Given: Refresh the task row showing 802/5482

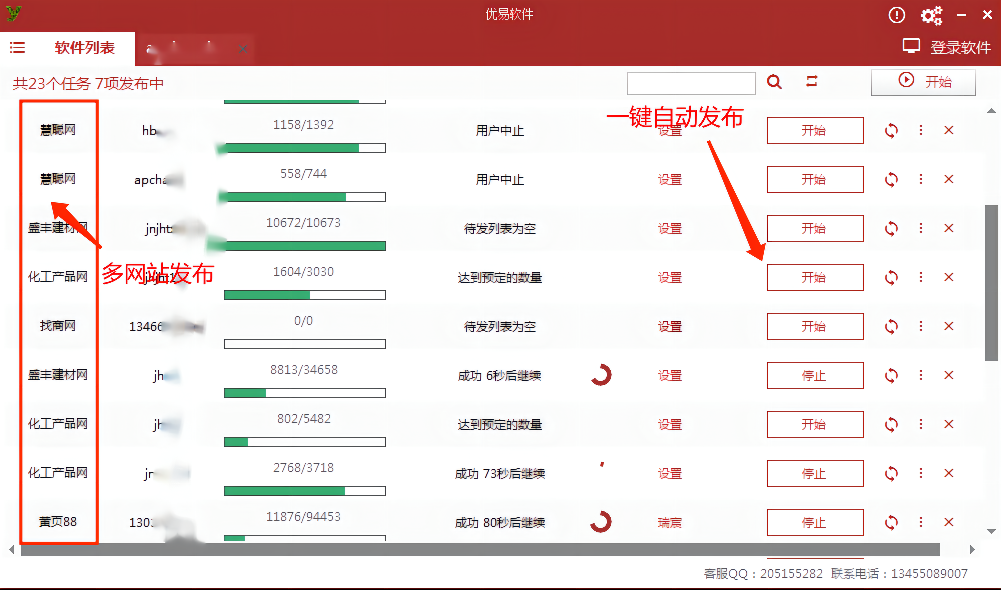Looking at the screenshot, I should 891,425.
